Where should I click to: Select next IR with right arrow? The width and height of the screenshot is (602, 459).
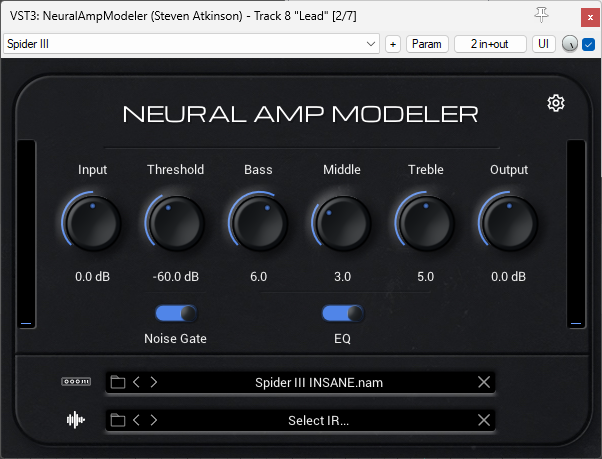click(x=154, y=420)
